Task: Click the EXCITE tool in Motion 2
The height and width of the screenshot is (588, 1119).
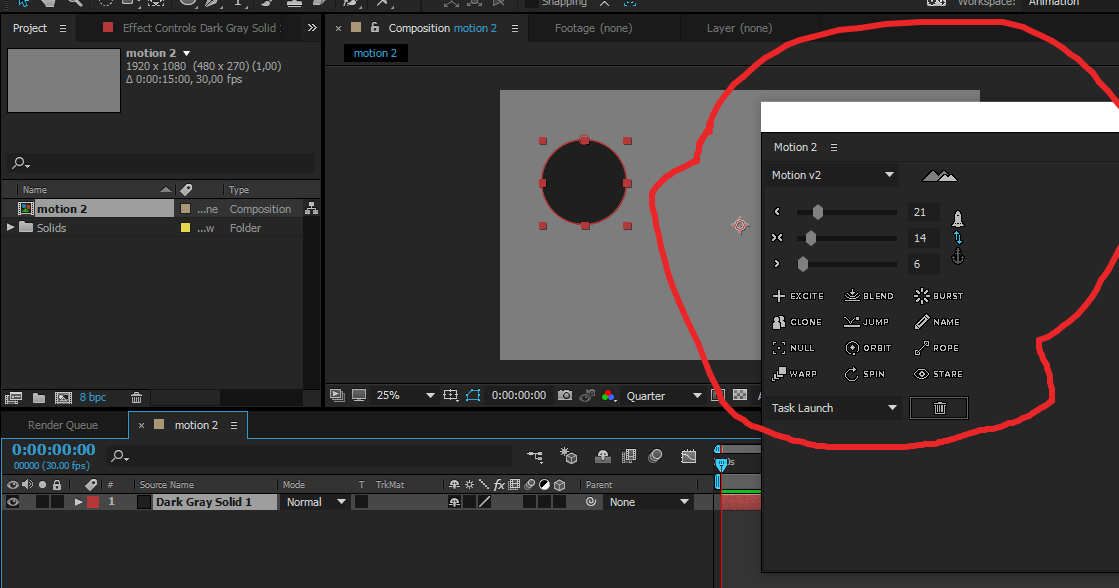Action: click(798, 295)
